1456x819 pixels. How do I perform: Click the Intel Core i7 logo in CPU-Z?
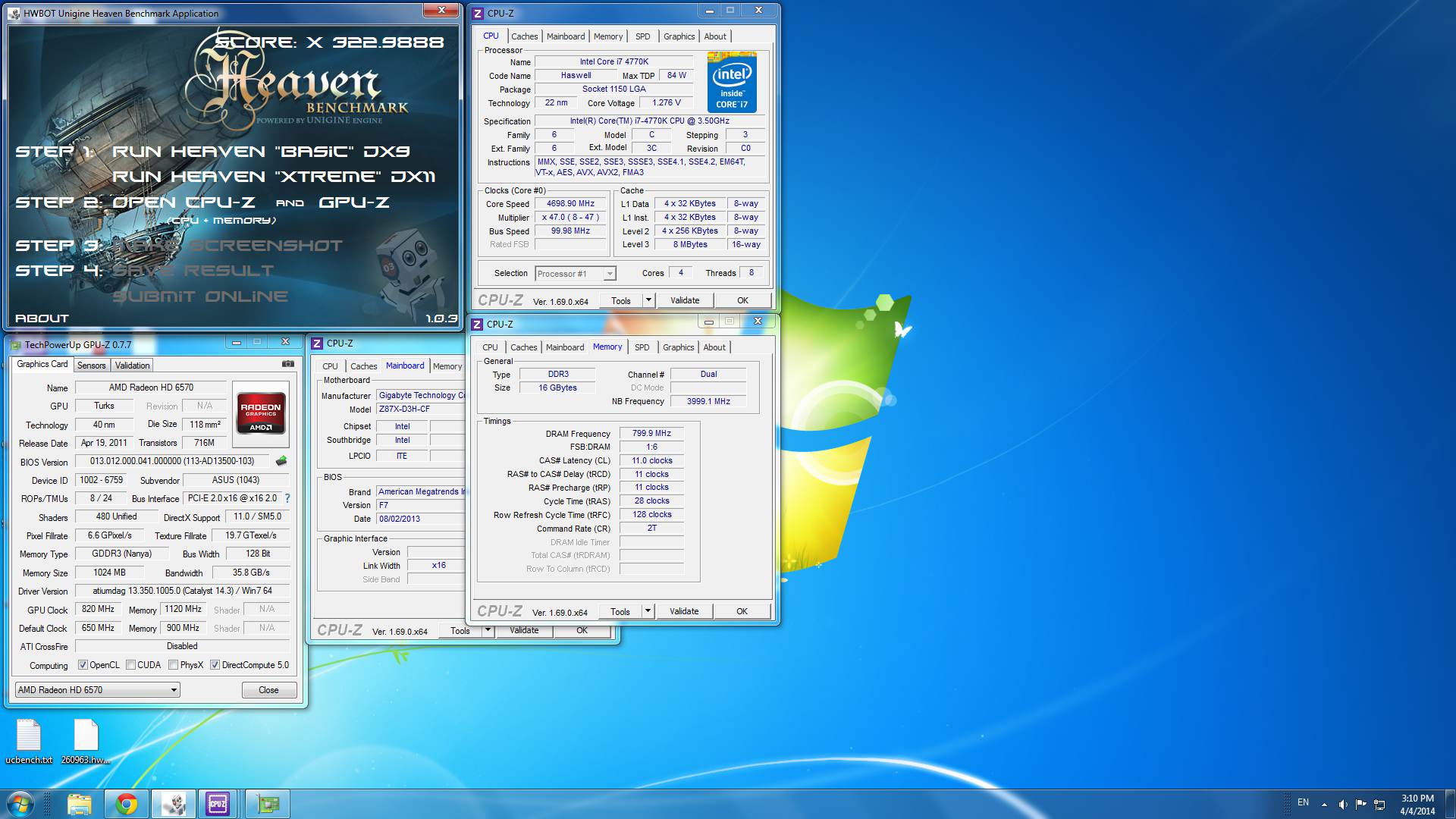click(x=732, y=82)
